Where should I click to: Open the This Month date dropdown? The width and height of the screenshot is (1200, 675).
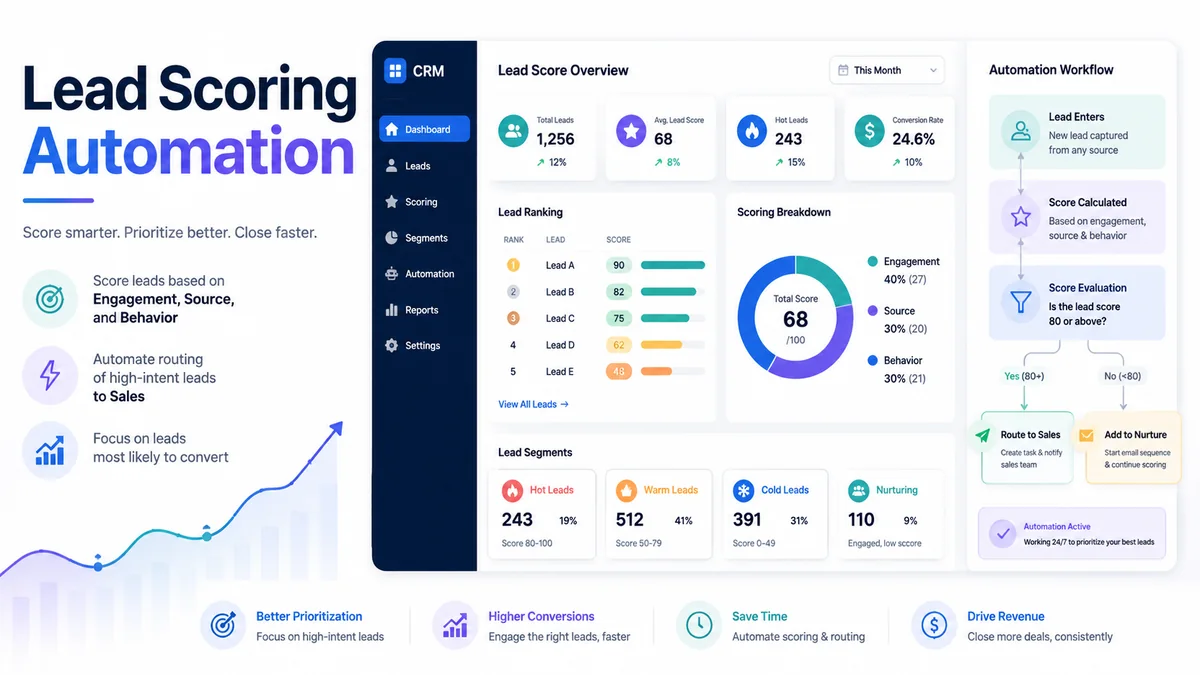coord(887,70)
